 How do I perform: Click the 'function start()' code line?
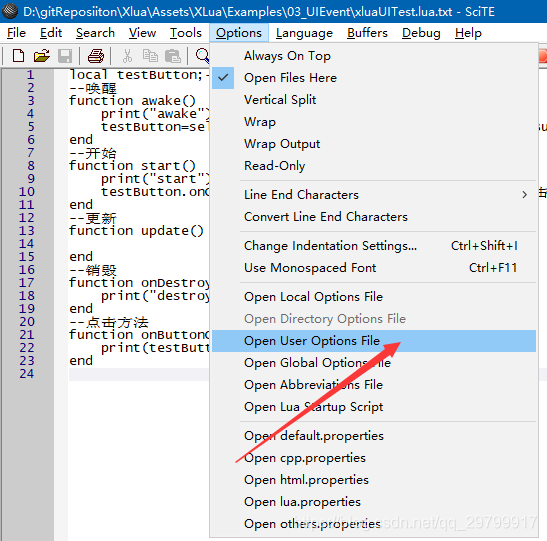[x=133, y=166]
